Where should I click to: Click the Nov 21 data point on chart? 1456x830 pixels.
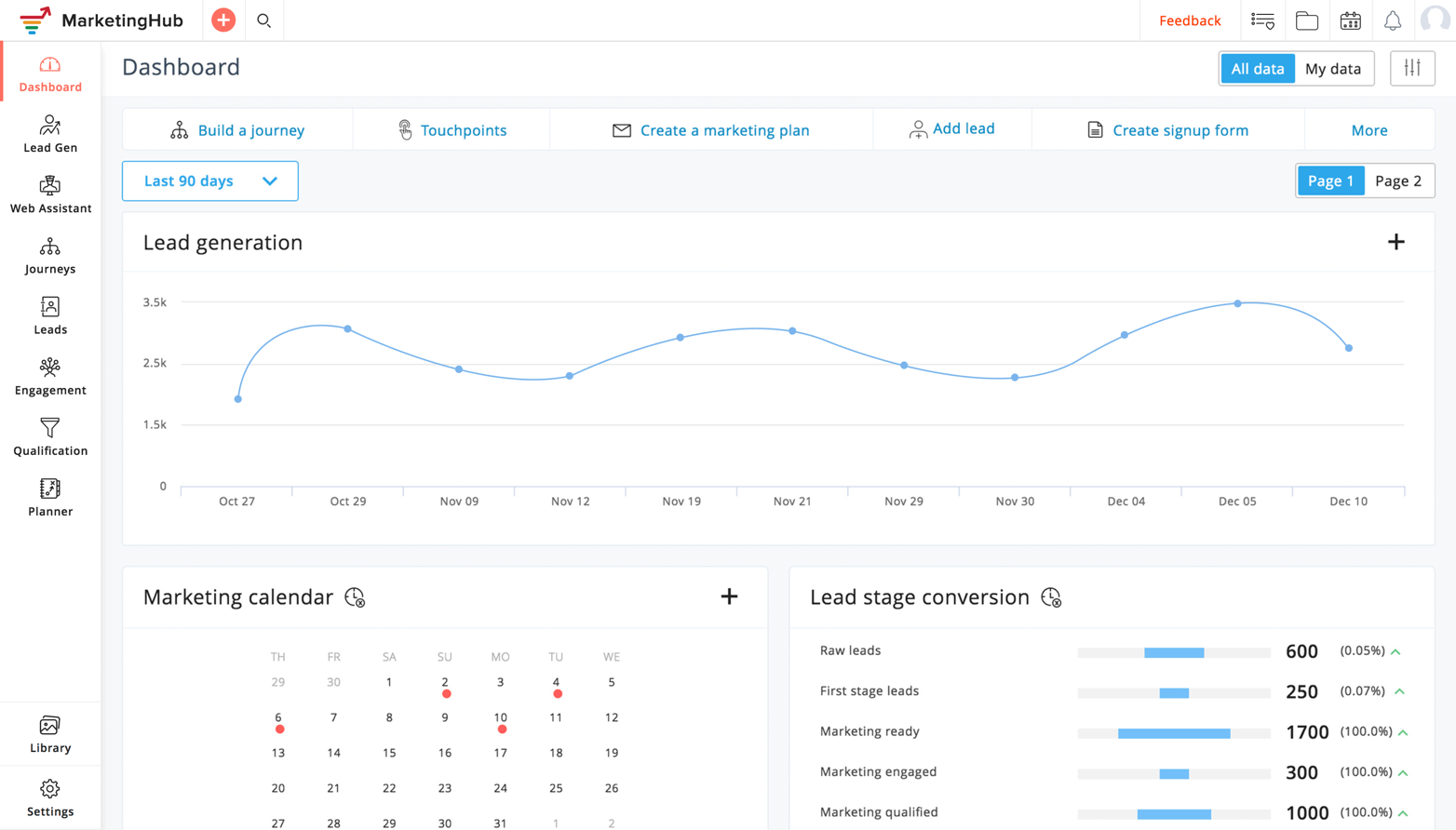click(792, 331)
